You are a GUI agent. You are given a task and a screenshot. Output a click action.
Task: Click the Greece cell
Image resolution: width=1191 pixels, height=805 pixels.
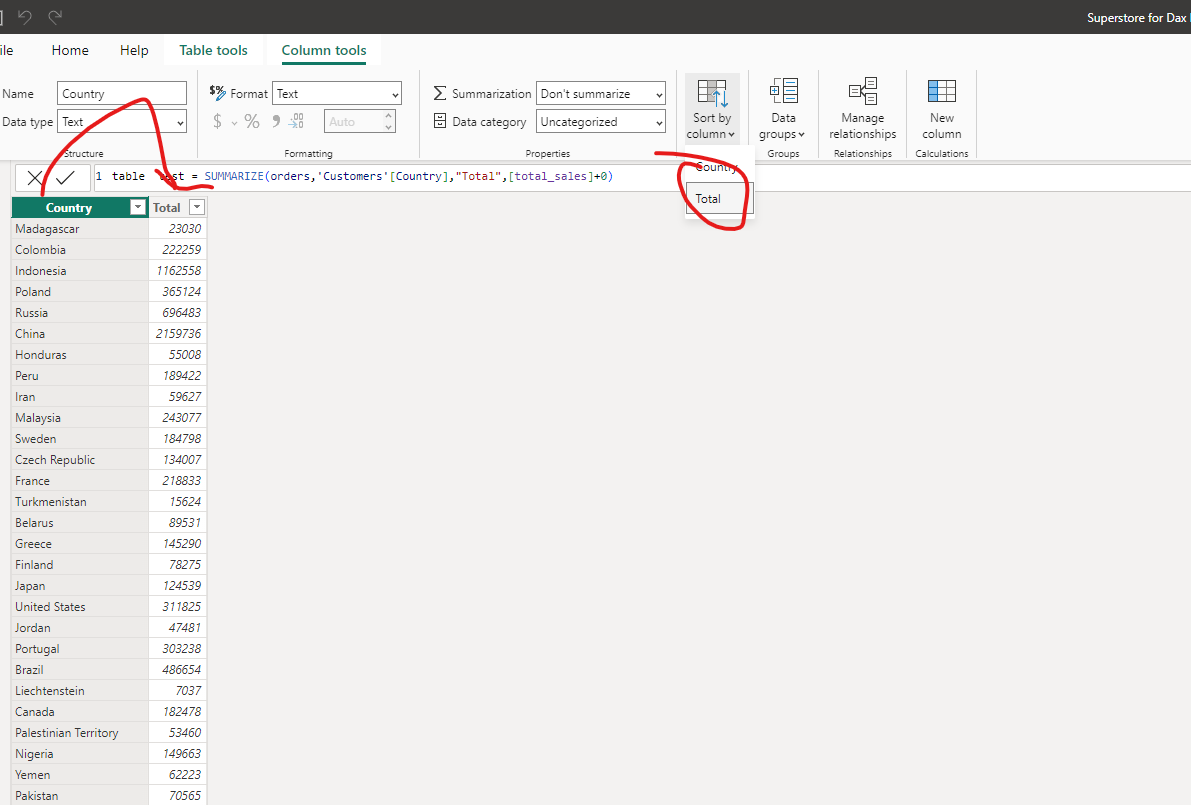tap(80, 544)
